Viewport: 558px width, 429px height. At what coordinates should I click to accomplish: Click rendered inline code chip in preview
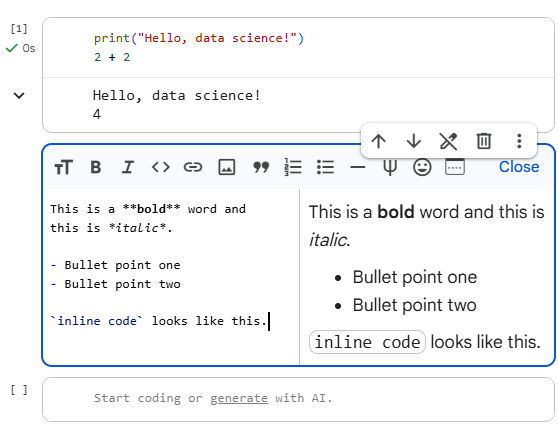click(x=367, y=342)
